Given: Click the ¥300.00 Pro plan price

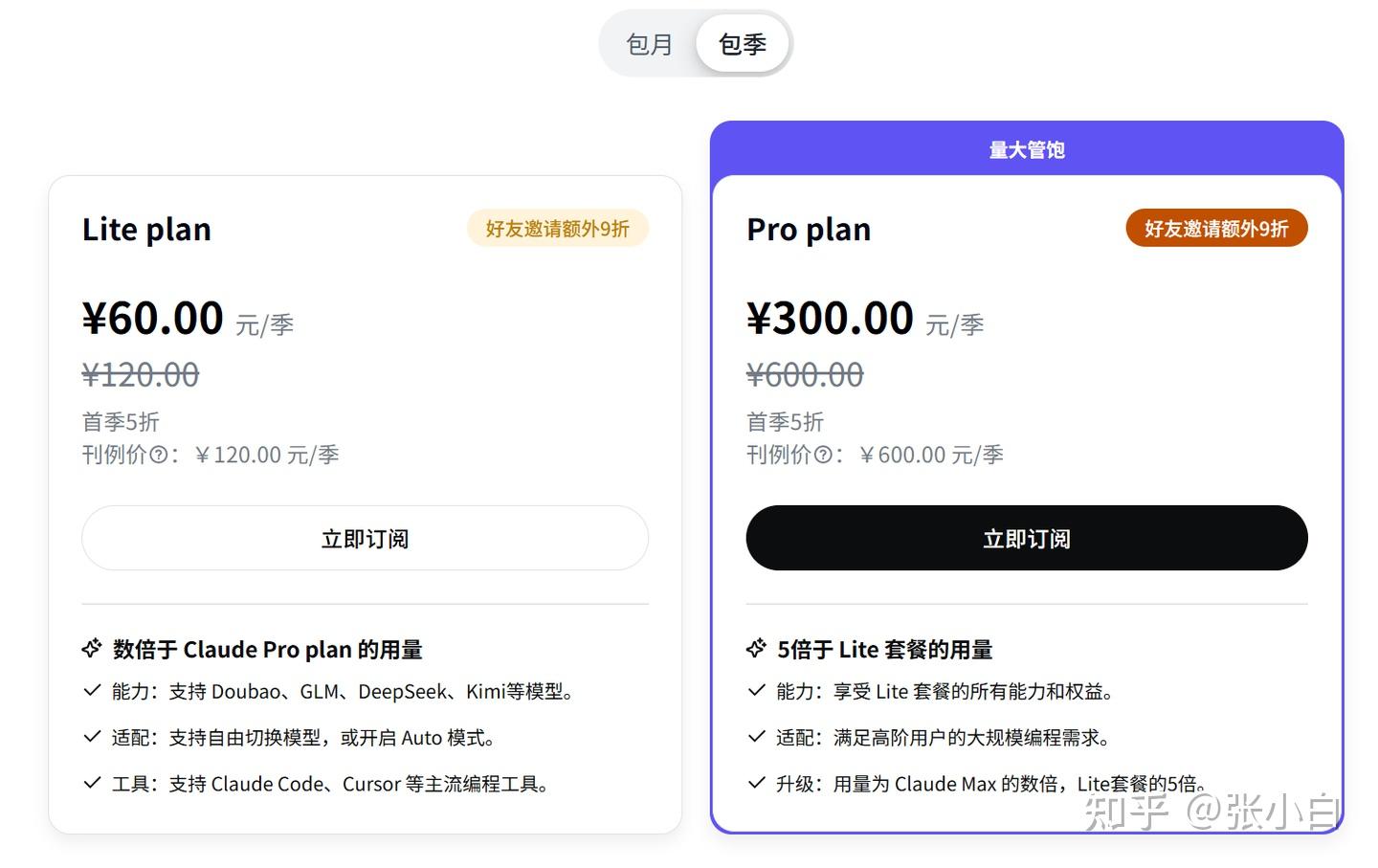Looking at the screenshot, I should [830, 319].
